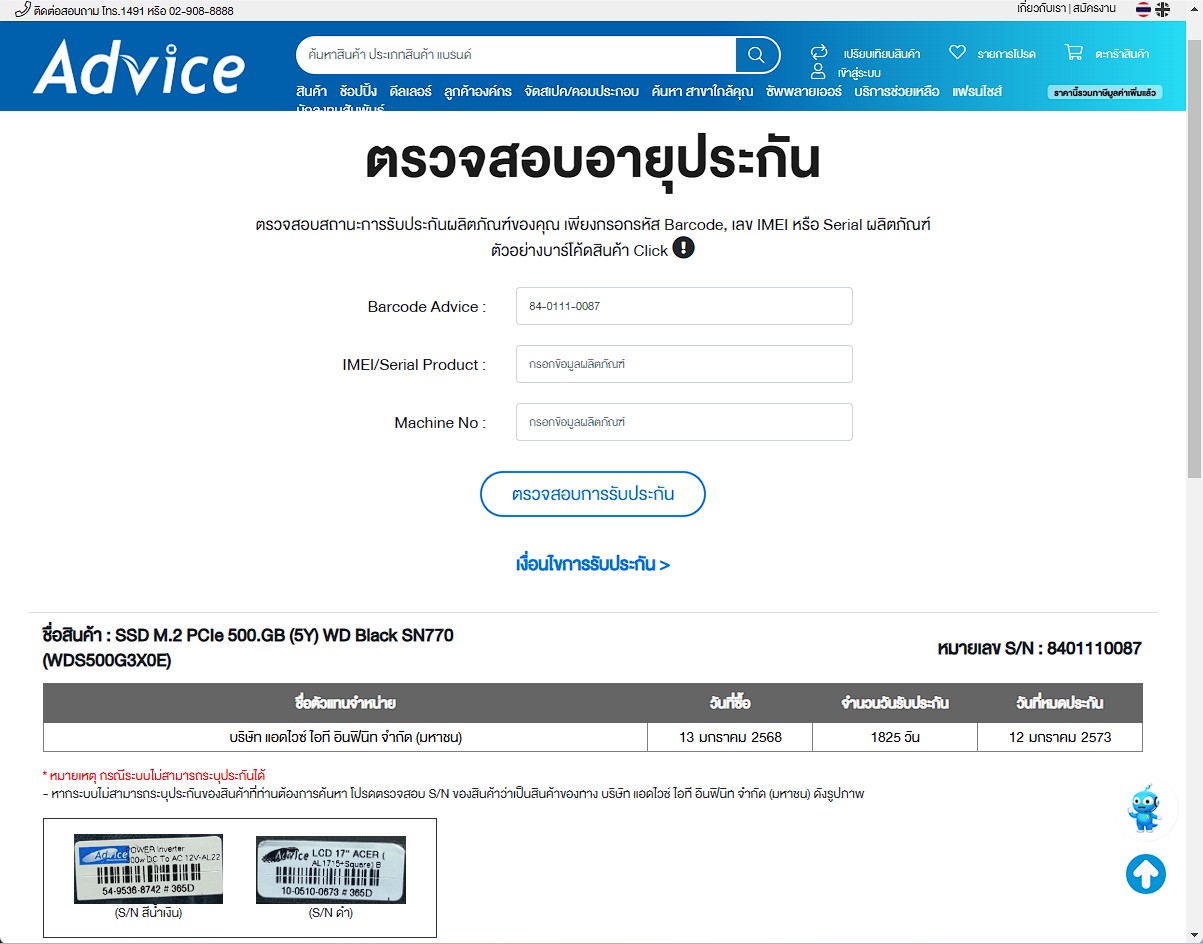Viewport: 1203px width, 944px height.
Task: Click the user login icon (เข้าสู่ระบบ)
Action: click(819, 72)
